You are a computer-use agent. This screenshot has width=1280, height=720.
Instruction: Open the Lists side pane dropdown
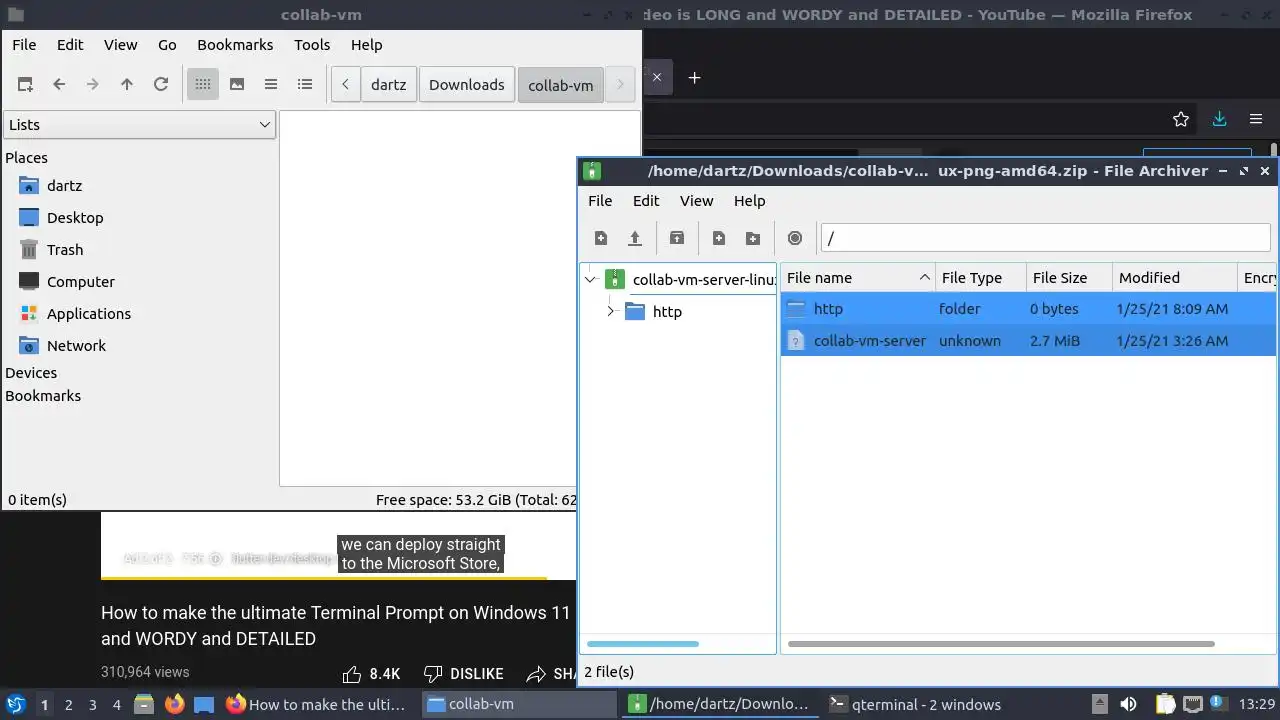[139, 125]
